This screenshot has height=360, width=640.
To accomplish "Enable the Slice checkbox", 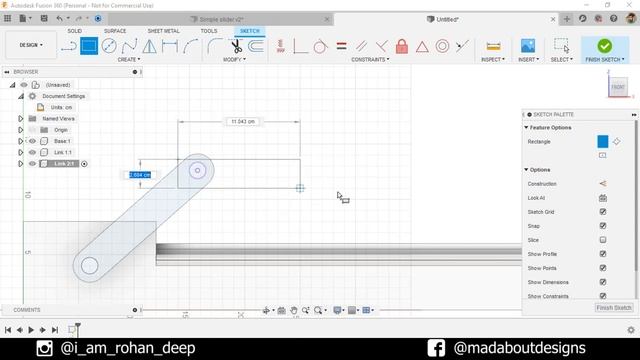I will (603, 240).
